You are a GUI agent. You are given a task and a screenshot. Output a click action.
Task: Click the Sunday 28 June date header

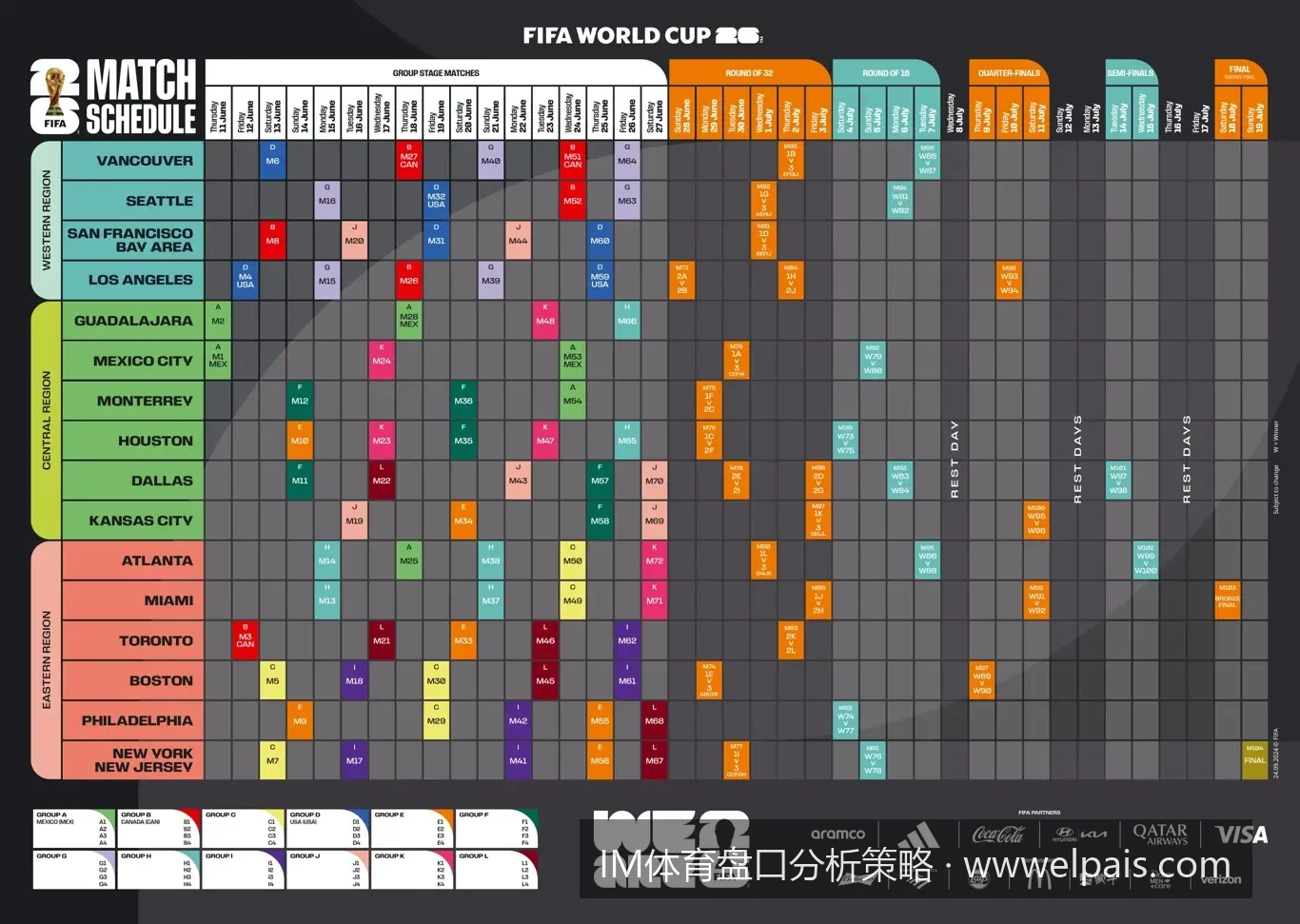click(x=681, y=113)
